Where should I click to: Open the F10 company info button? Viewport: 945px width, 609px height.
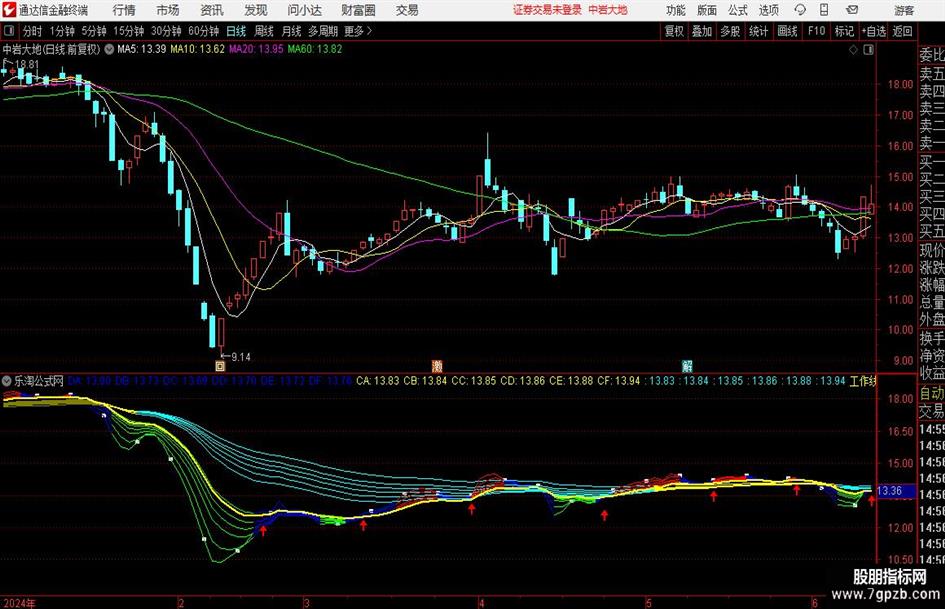(817, 31)
